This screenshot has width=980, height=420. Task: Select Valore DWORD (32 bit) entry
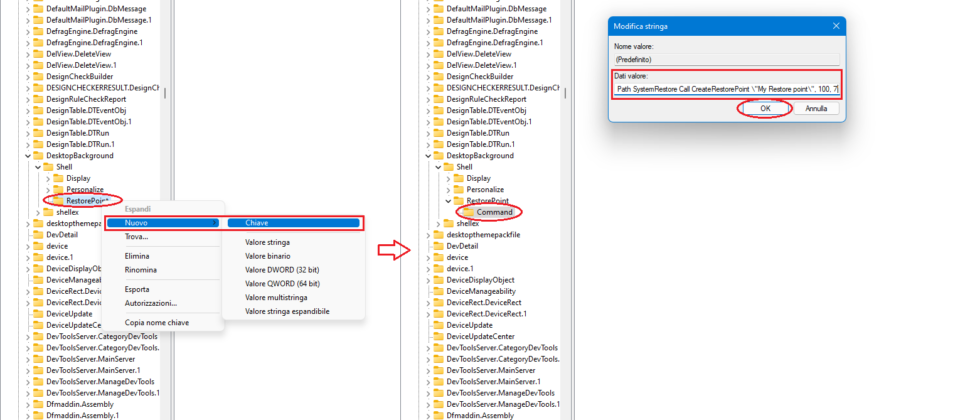pos(282,269)
